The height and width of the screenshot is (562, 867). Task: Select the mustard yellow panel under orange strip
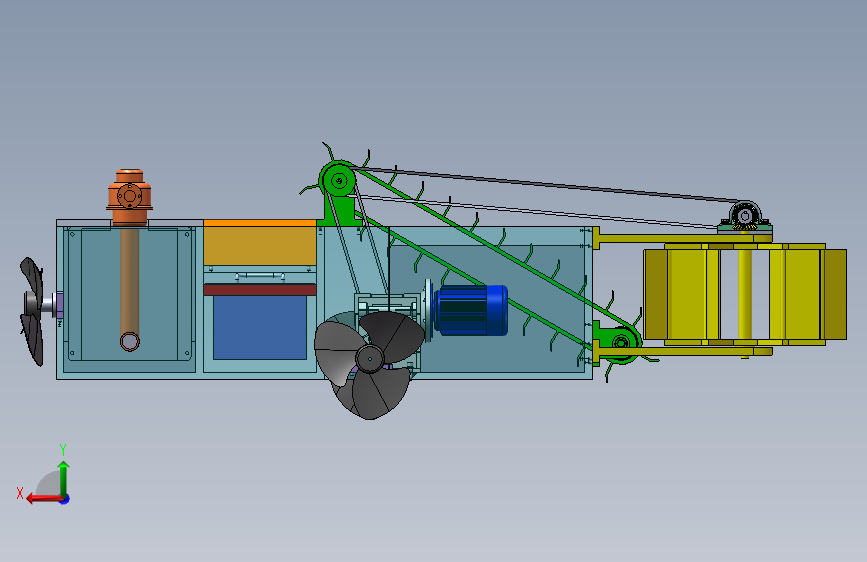tap(260, 246)
